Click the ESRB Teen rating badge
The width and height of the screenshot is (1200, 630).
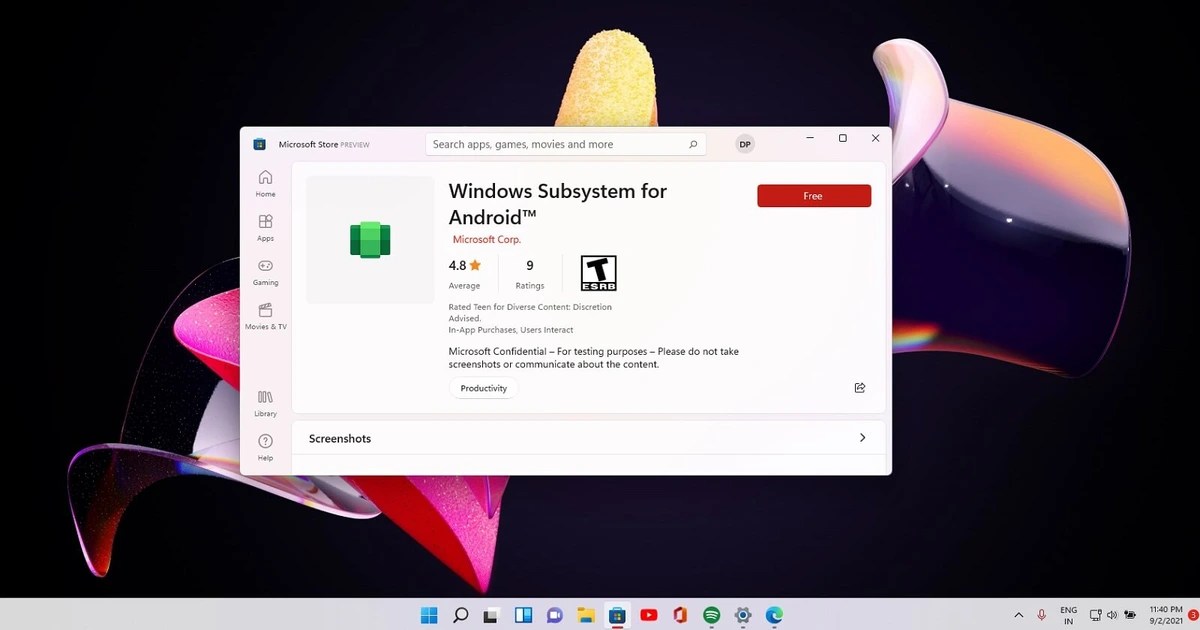pyautogui.click(x=597, y=271)
